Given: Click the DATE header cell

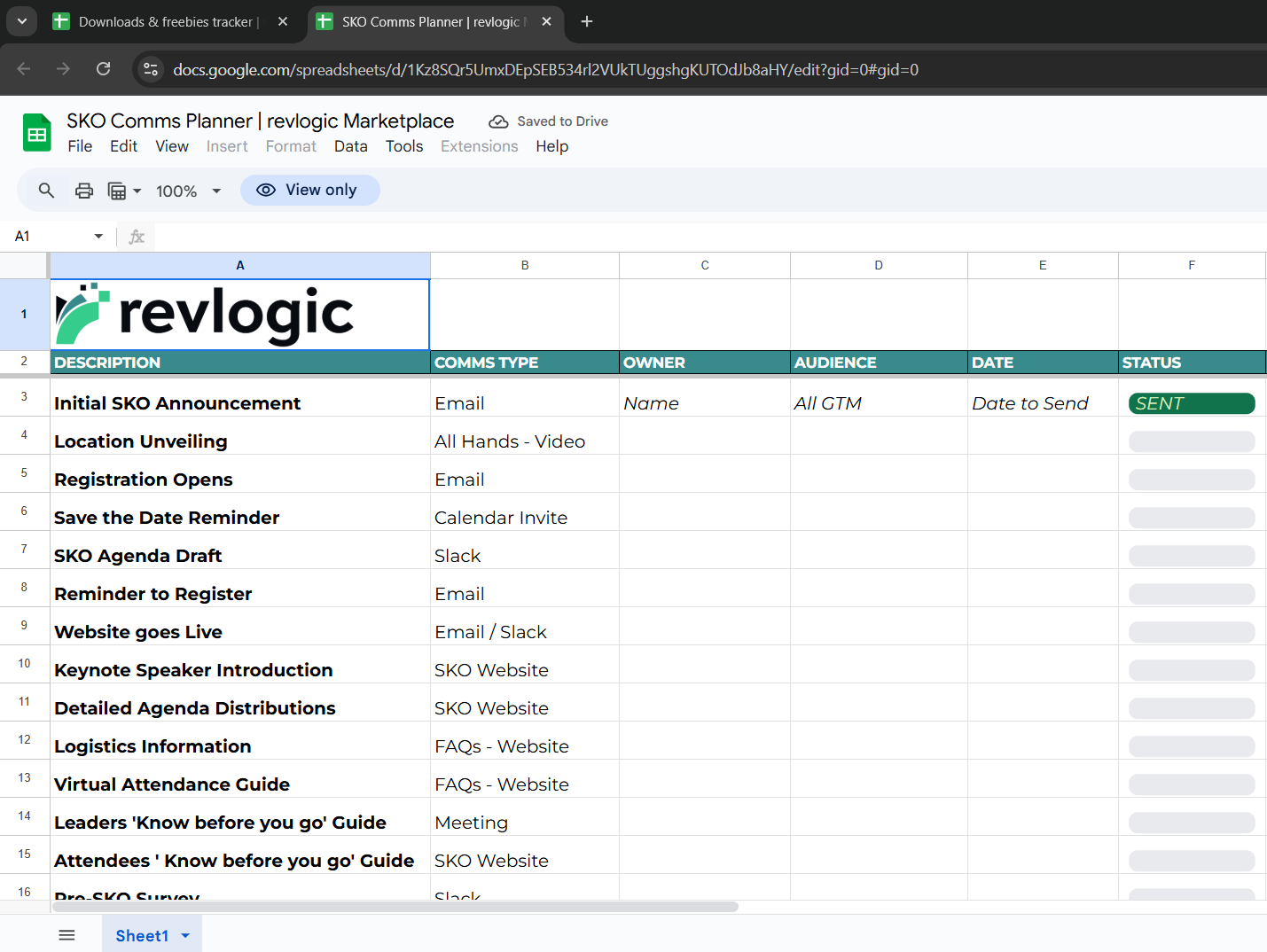Looking at the screenshot, I should click(1043, 363).
